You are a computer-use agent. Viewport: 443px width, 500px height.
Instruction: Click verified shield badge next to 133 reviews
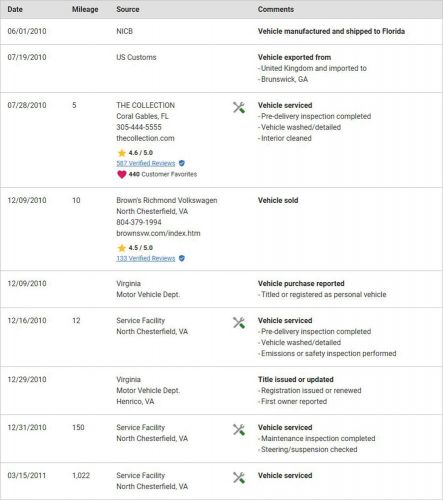182,258
